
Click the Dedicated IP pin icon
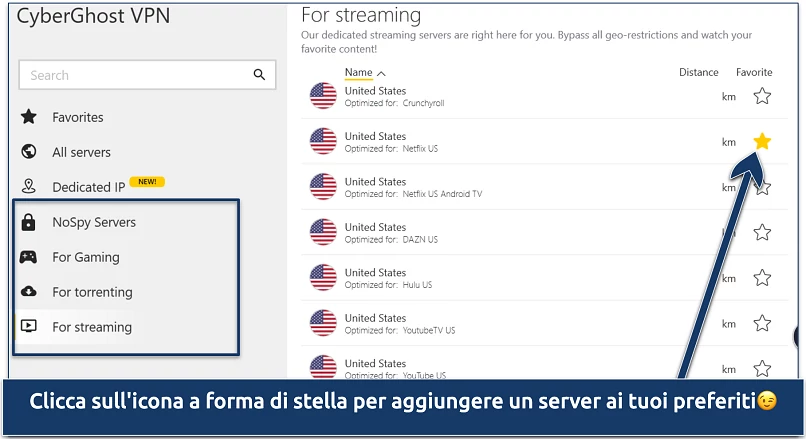29,186
